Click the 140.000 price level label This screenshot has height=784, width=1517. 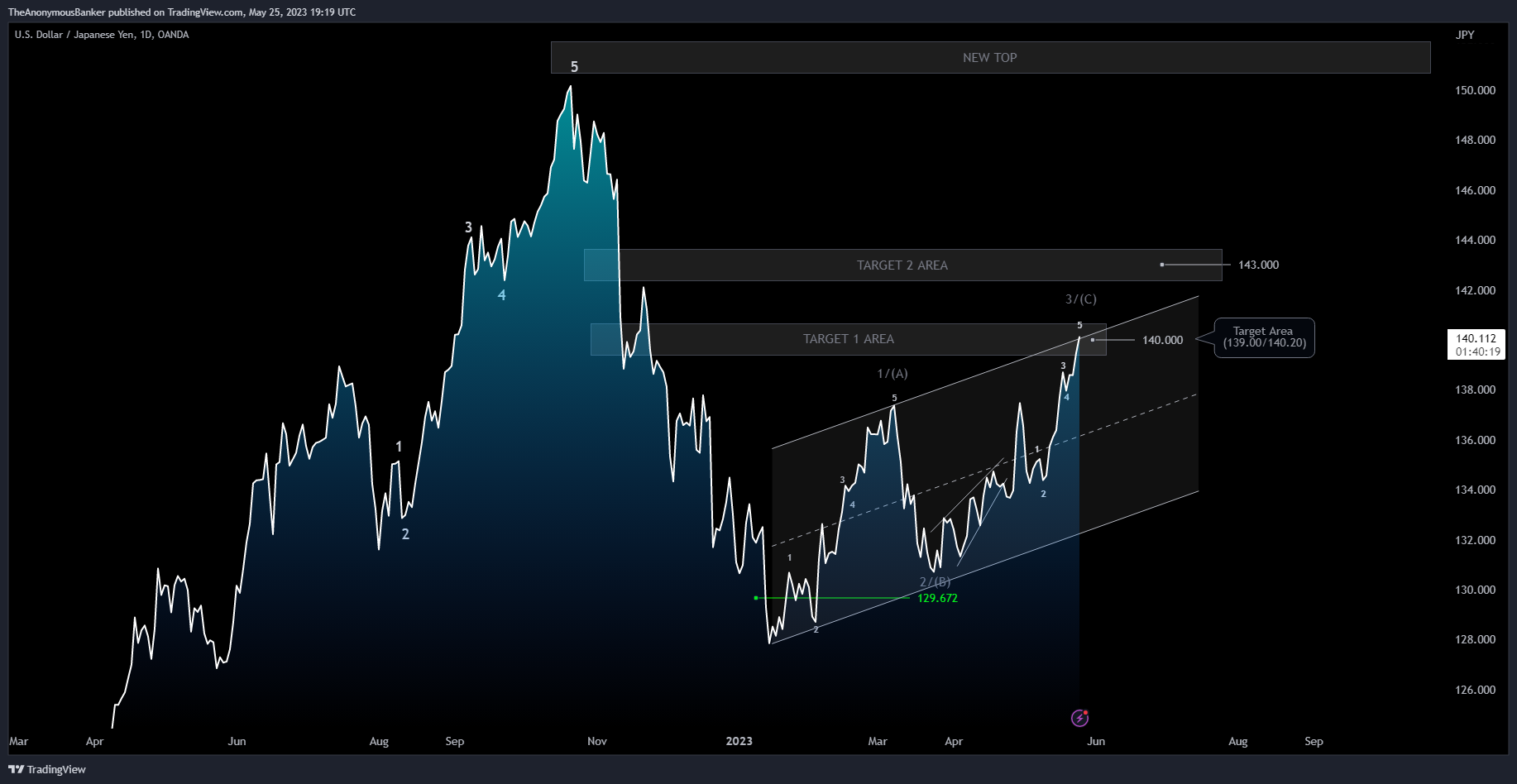1162,340
